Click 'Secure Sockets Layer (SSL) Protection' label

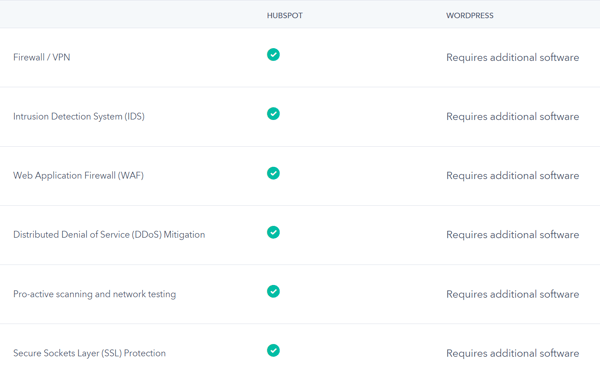pyautogui.click(x=90, y=353)
